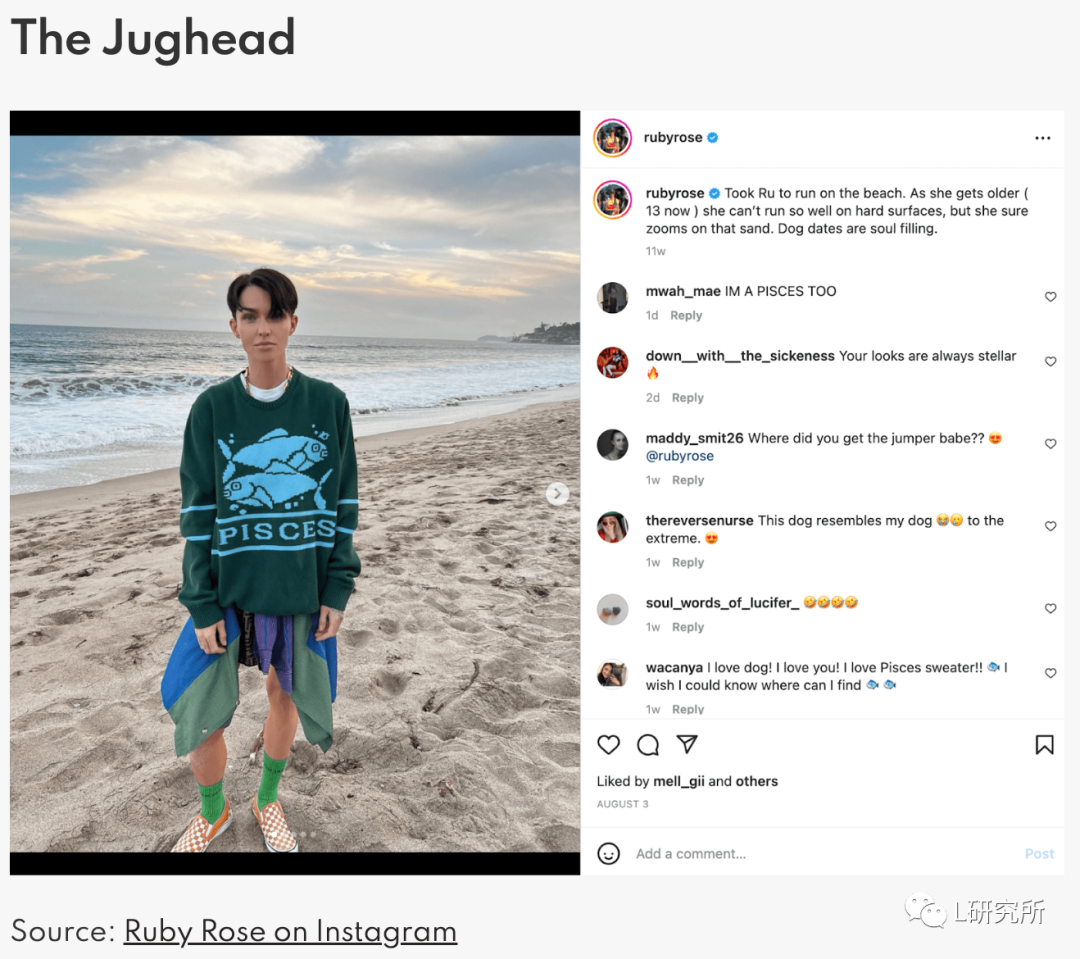Open the @rubyrose mention link
The width and height of the screenshot is (1080, 959).
coord(679,456)
